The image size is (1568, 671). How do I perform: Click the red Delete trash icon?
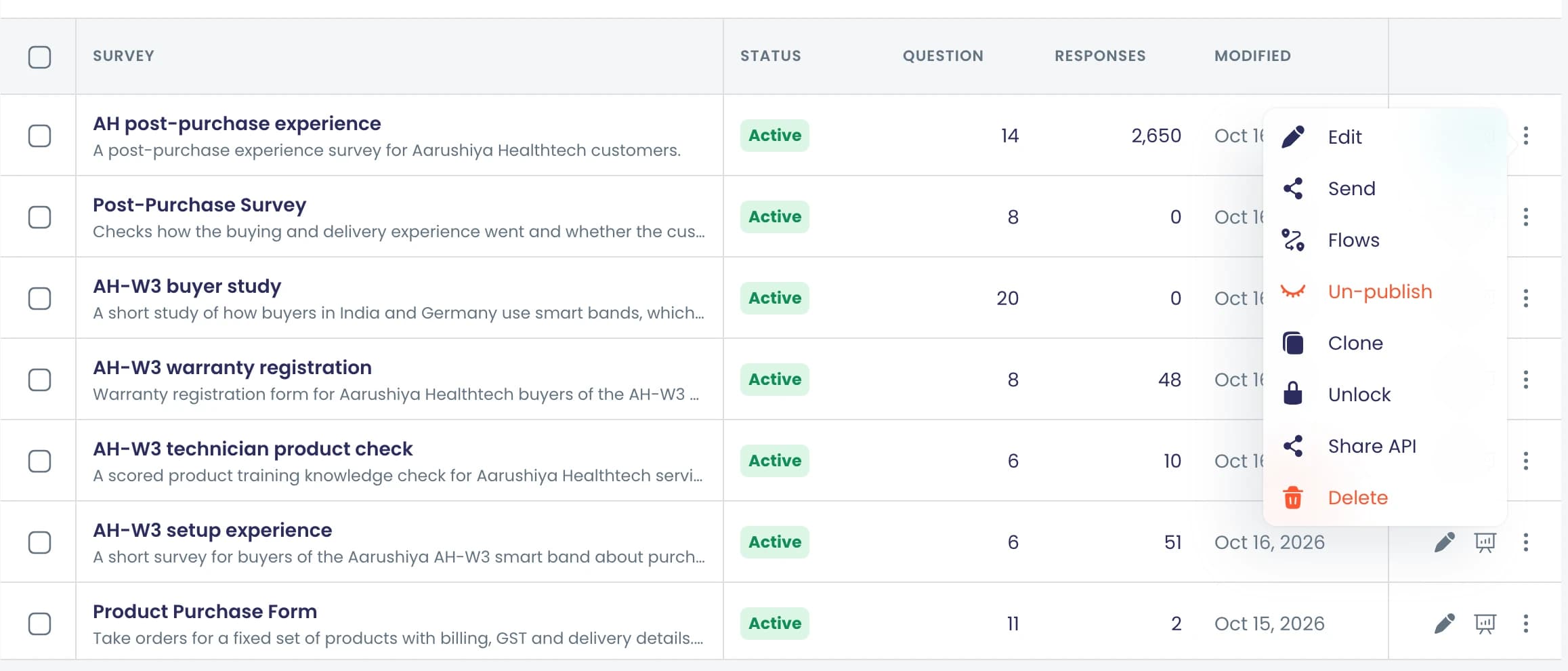[1293, 497]
